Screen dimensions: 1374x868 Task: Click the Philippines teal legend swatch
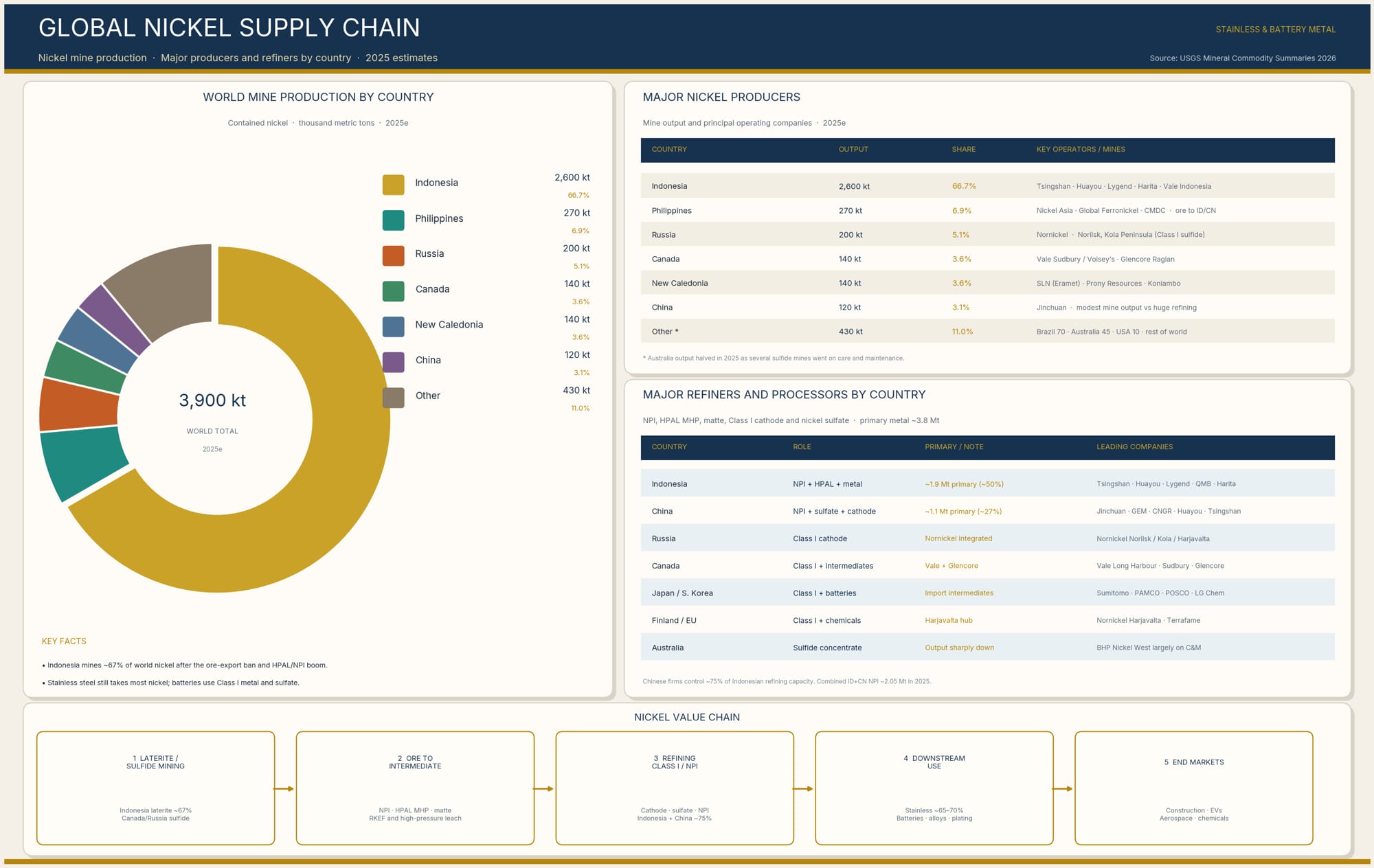[393, 220]
